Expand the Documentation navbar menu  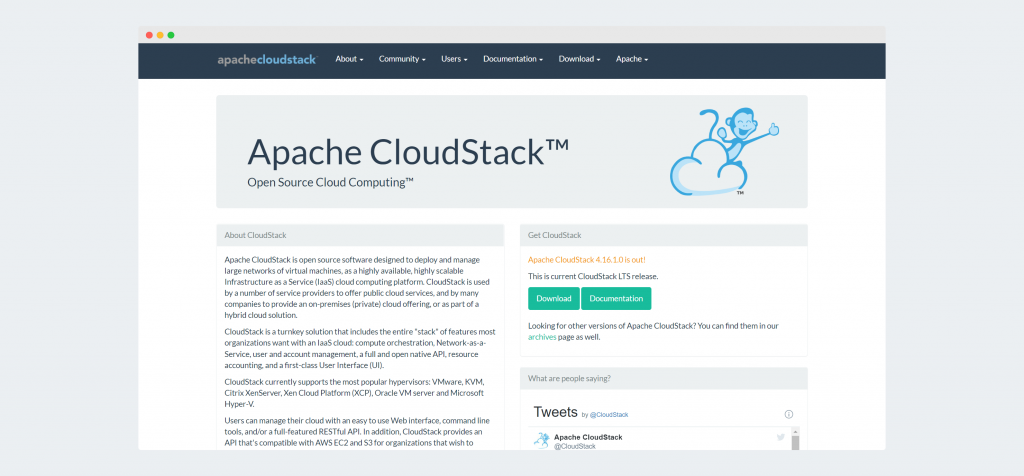(x=513, y=59)
